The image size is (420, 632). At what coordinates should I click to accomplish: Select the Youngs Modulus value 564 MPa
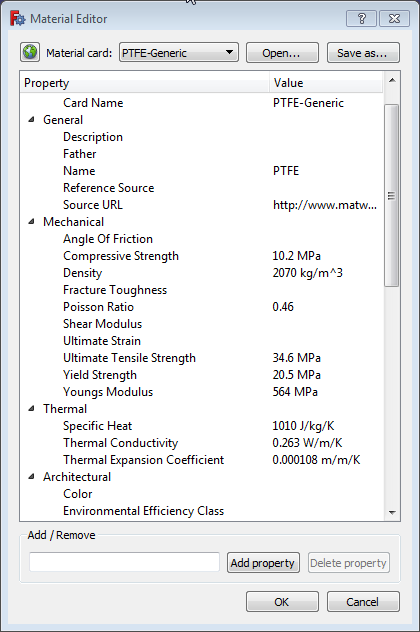[x=295, y=392]
